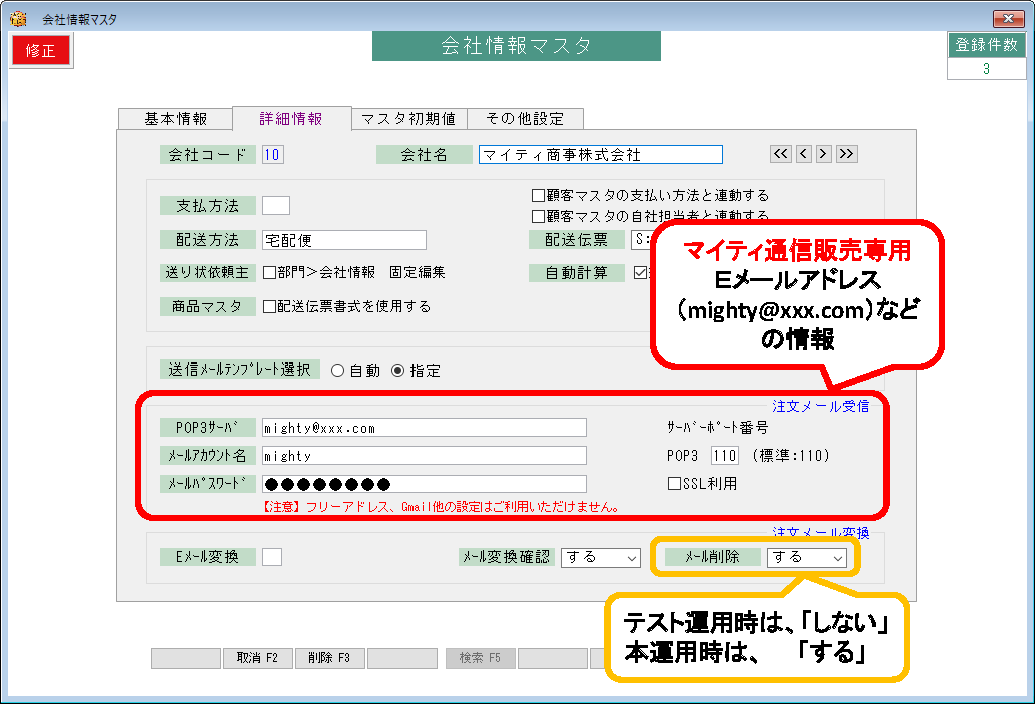Click the POP3サーバ input field
The image size is (1035, 704).
pyautogui.click(x=423, y=428)
